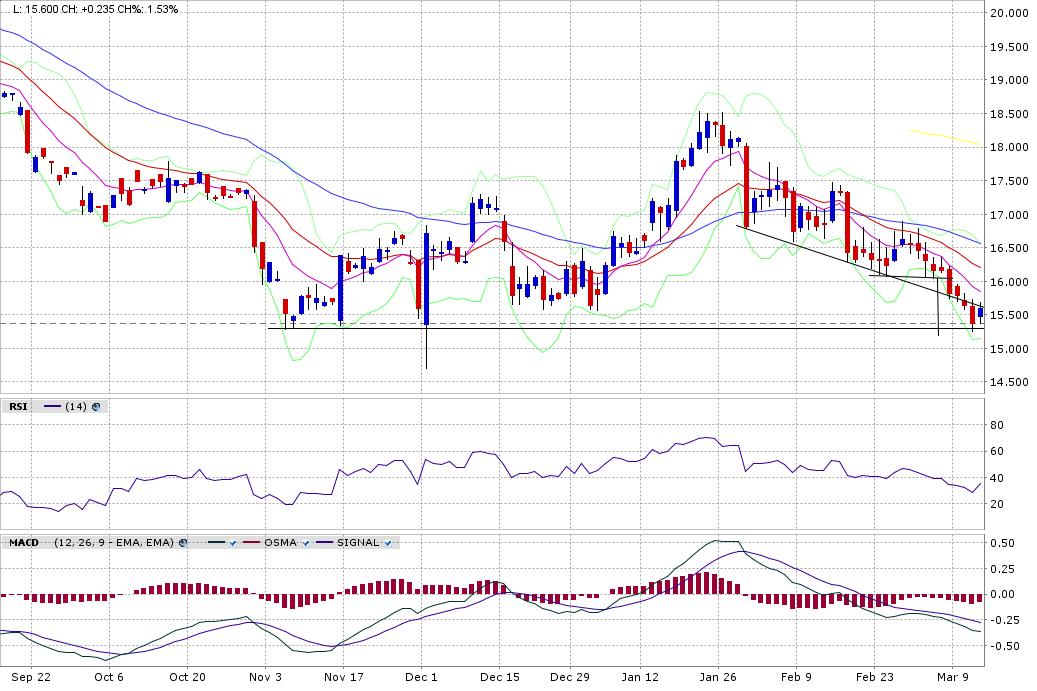
Task: Toggle the MACD line checkbox
Action: 231,543
